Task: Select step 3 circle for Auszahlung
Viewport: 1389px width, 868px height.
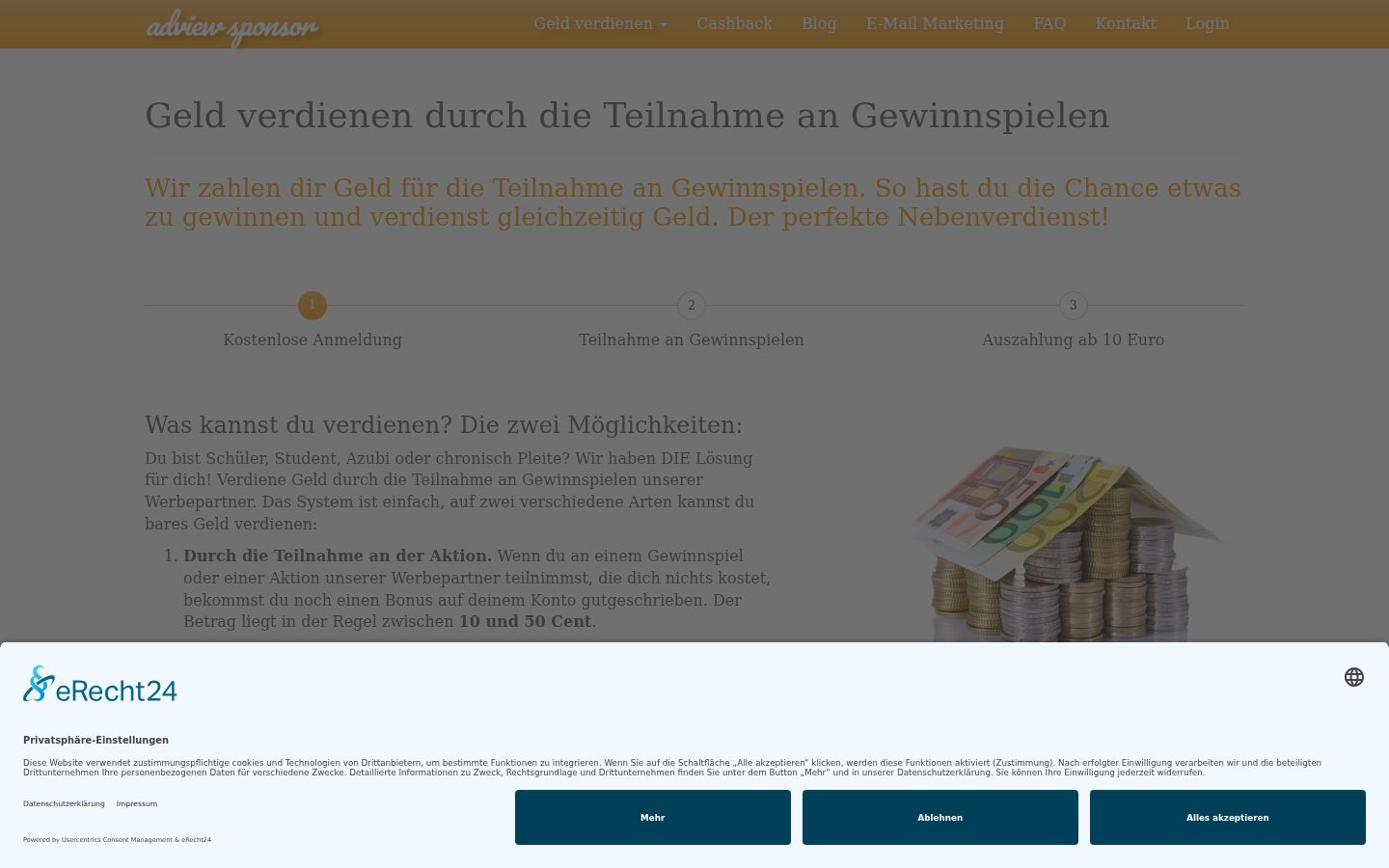Action: 1074,306
